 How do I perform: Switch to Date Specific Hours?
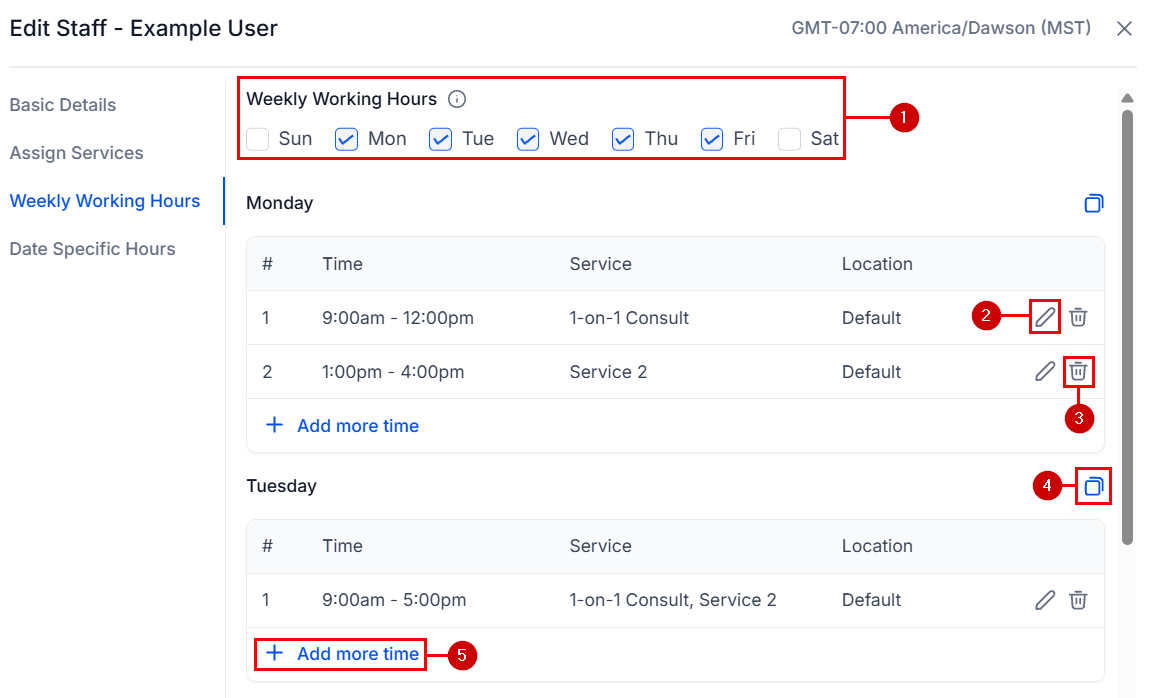[x=94, y=248]
